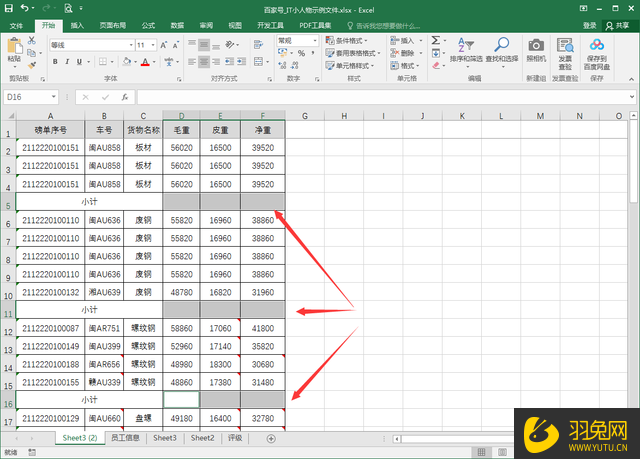Open Find and Select magnifier
640x459 pixels.
tap(502, 51)
